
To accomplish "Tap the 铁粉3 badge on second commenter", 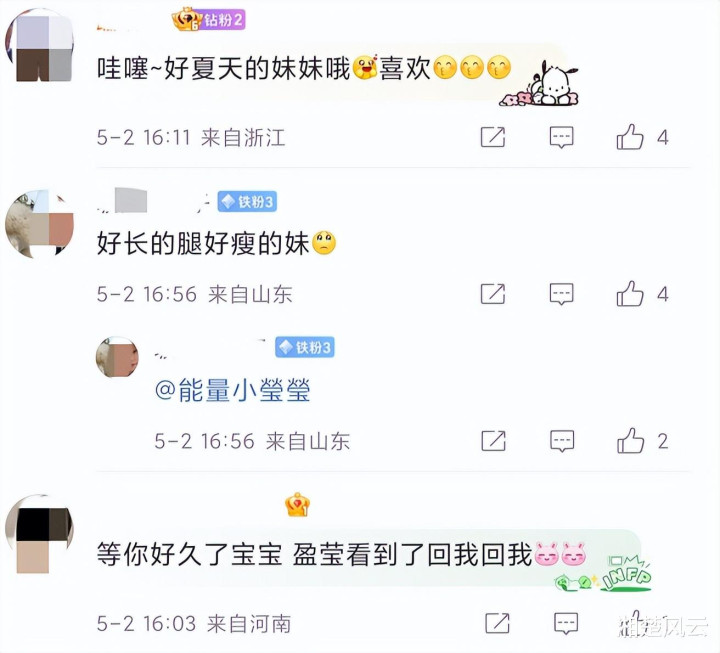I will (x=247, y=201).
